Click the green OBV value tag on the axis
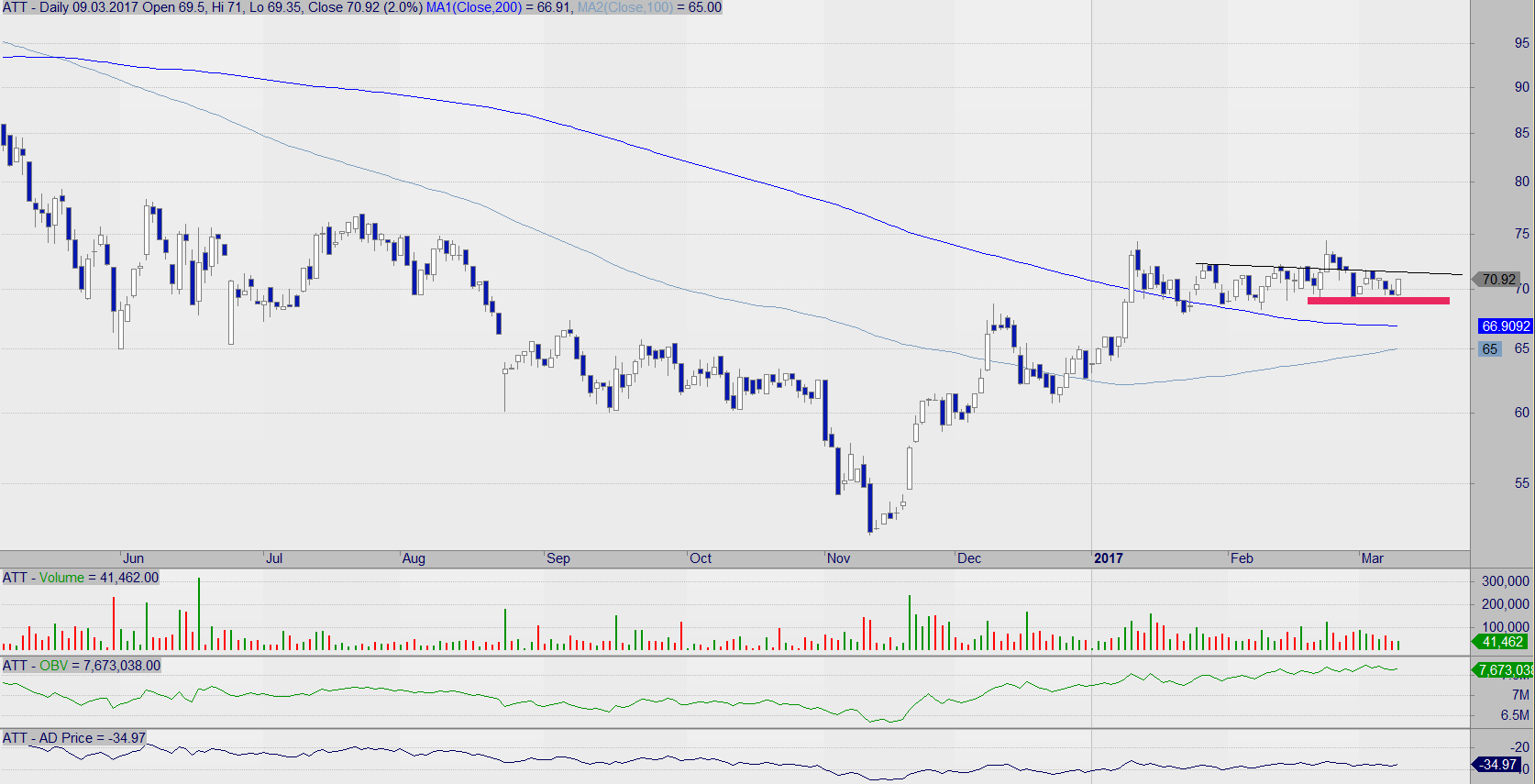1535x784 pixels. coord(1504,670)
